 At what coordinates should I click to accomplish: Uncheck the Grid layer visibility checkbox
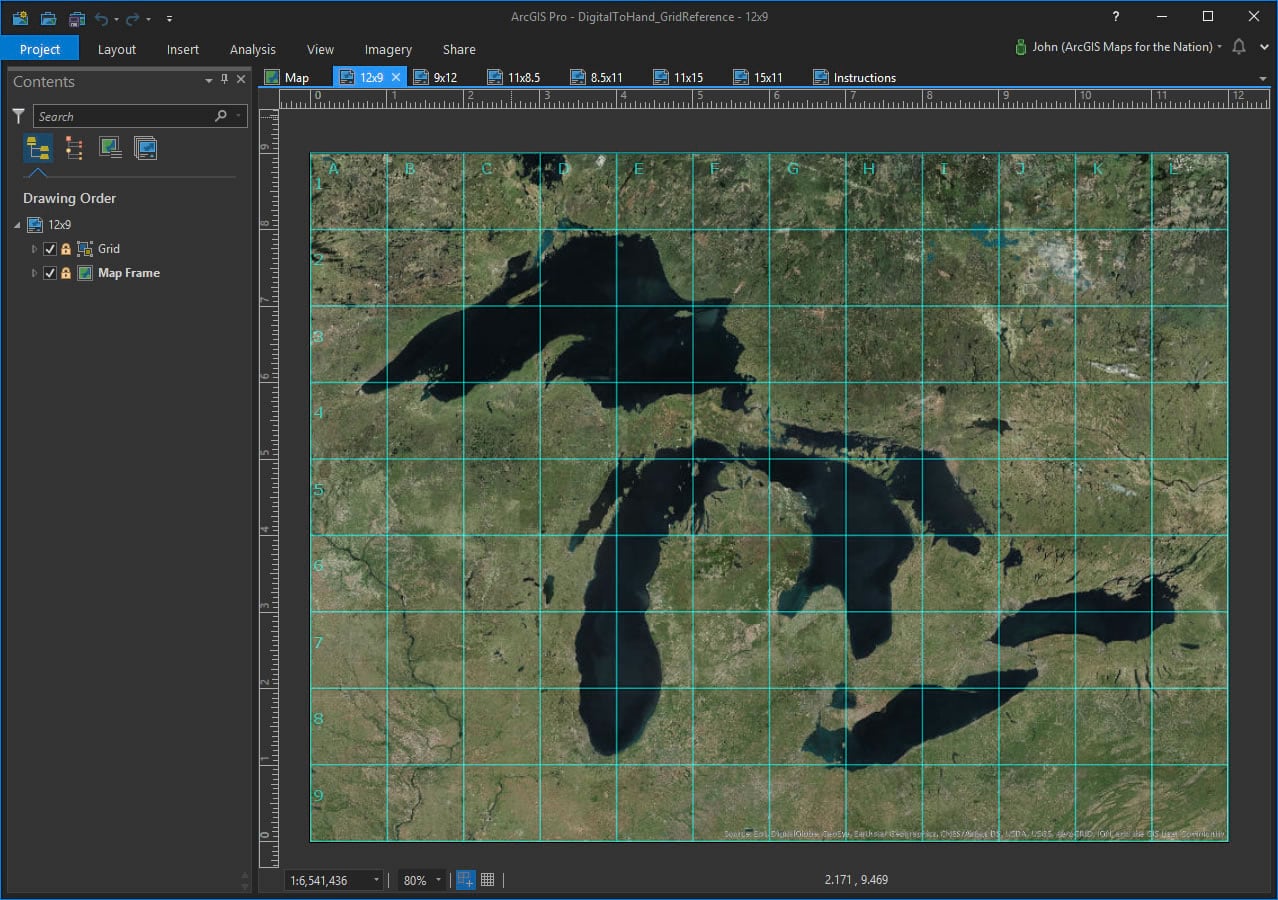(x=50, y=249)
